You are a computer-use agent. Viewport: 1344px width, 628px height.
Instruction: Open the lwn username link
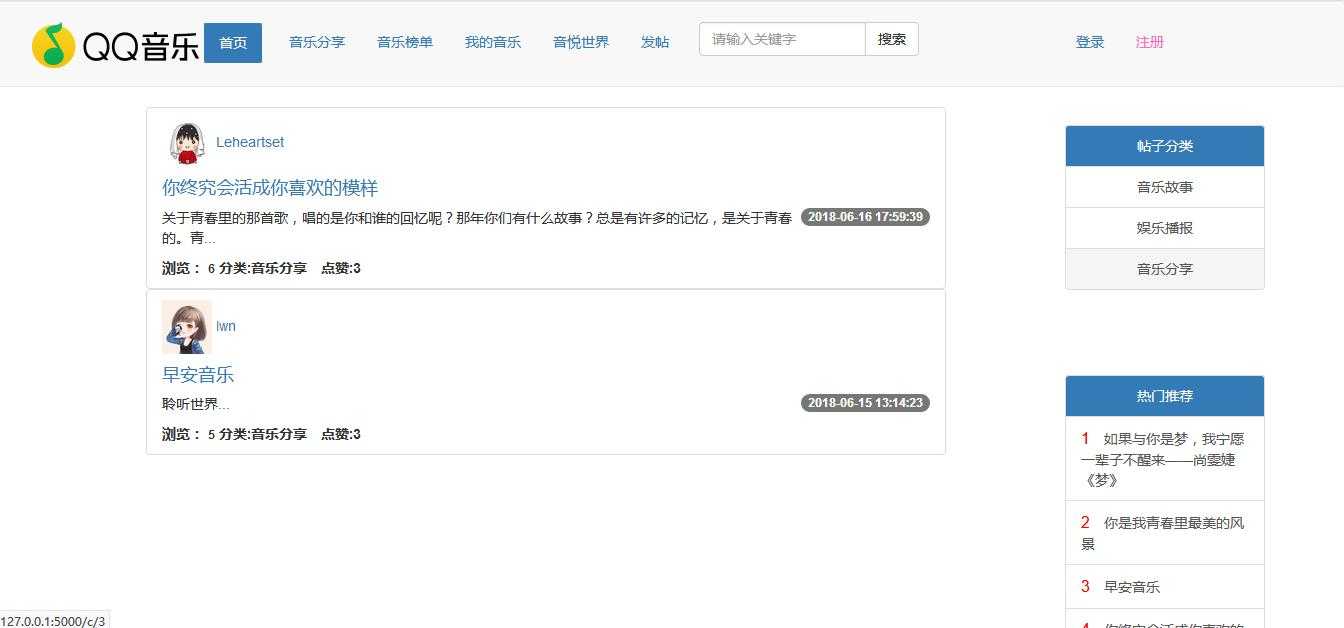point(226,326)
